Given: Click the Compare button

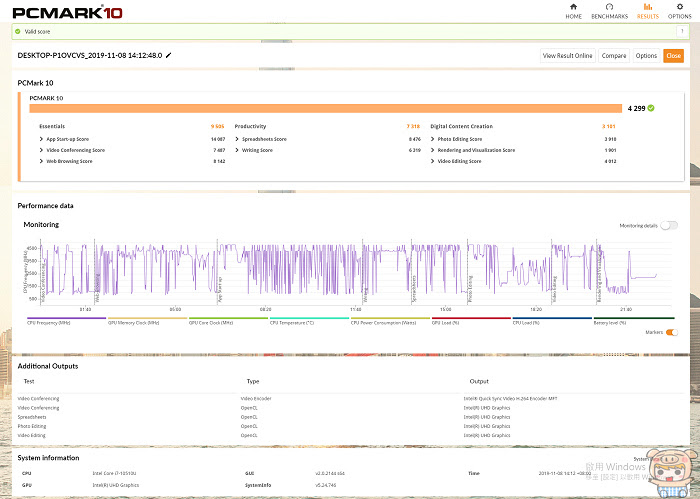Looking at the screenshot, I should coord(614,56).
